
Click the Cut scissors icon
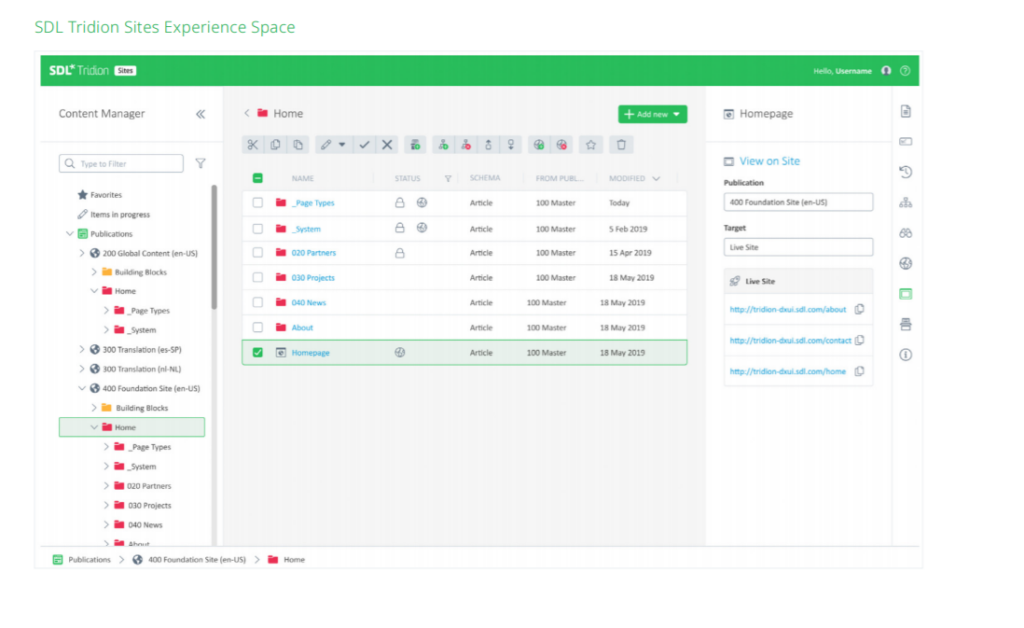click(252, 145)
